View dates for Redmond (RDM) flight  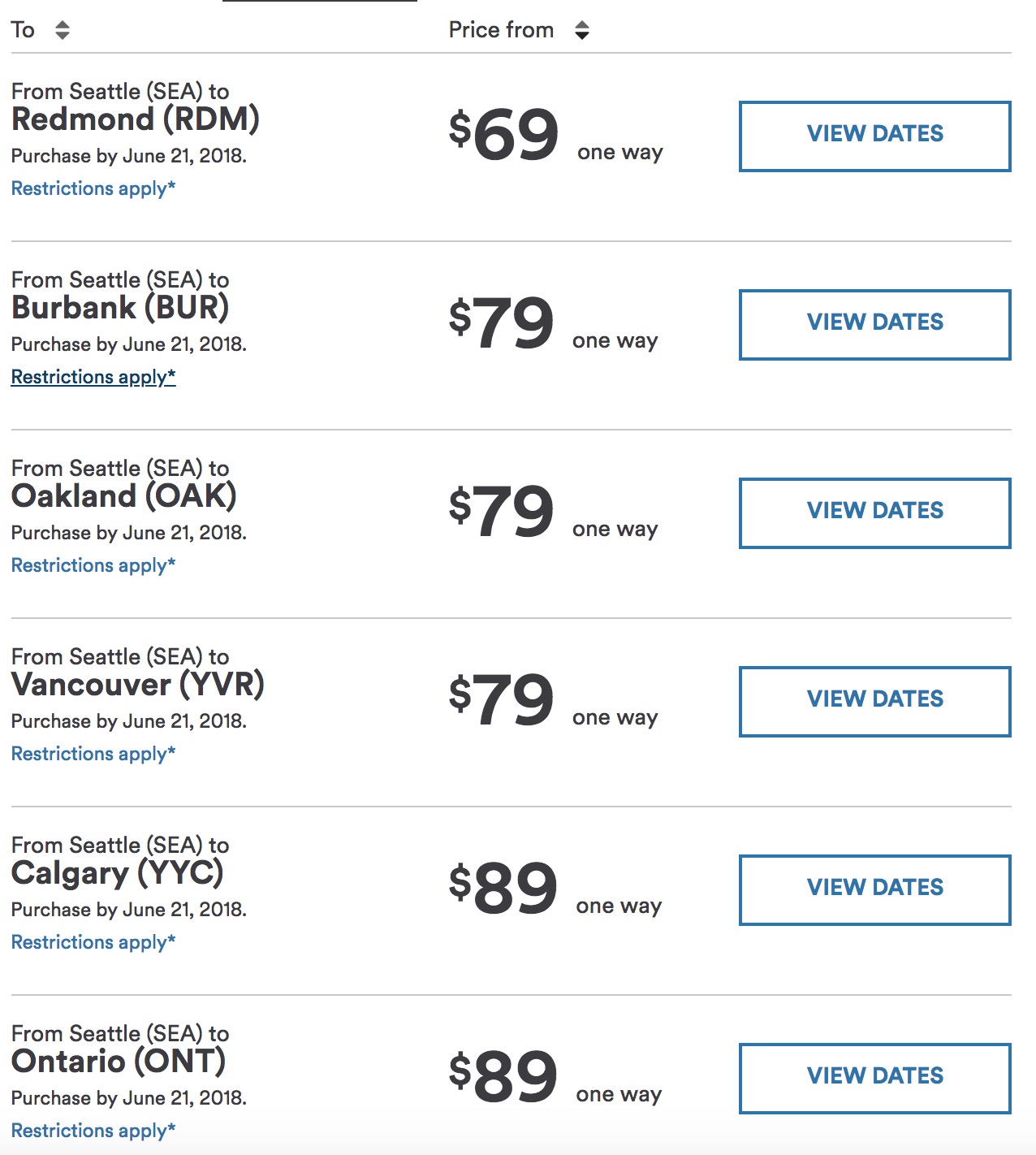coord(874,136)
